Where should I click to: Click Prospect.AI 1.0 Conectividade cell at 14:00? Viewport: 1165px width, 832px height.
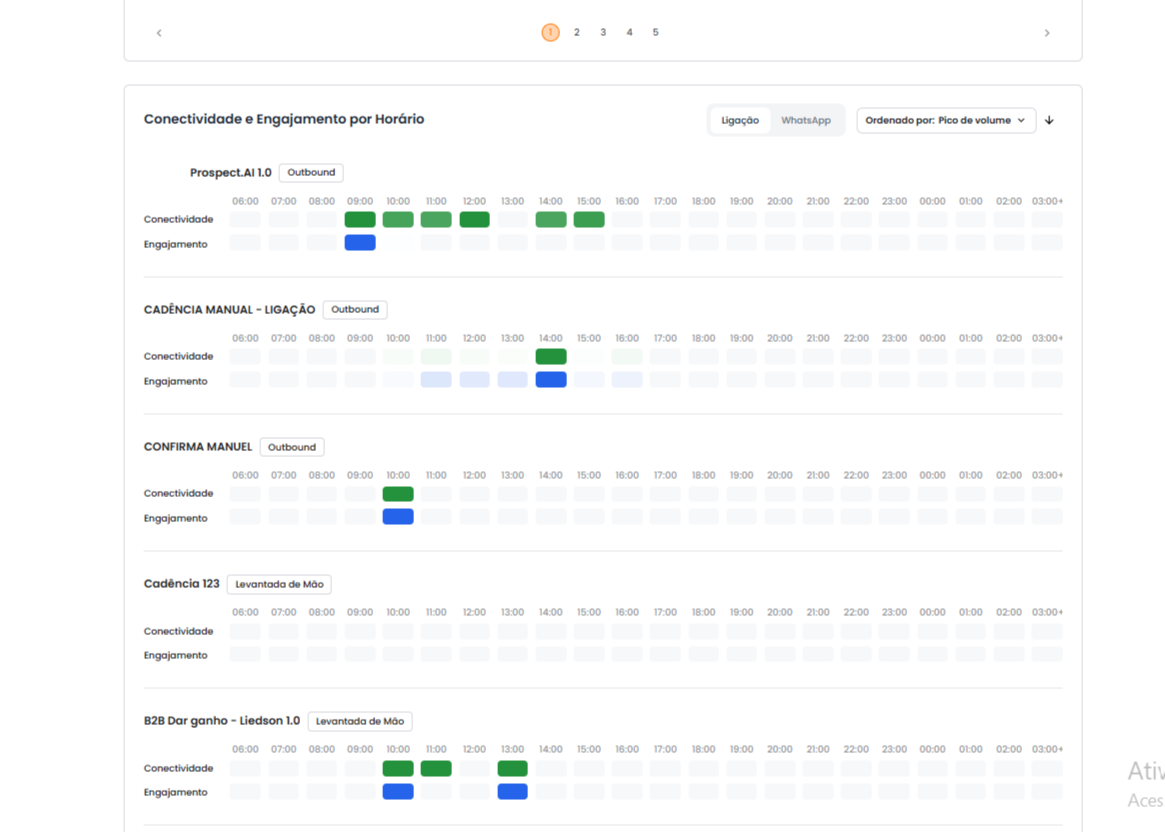551,220
